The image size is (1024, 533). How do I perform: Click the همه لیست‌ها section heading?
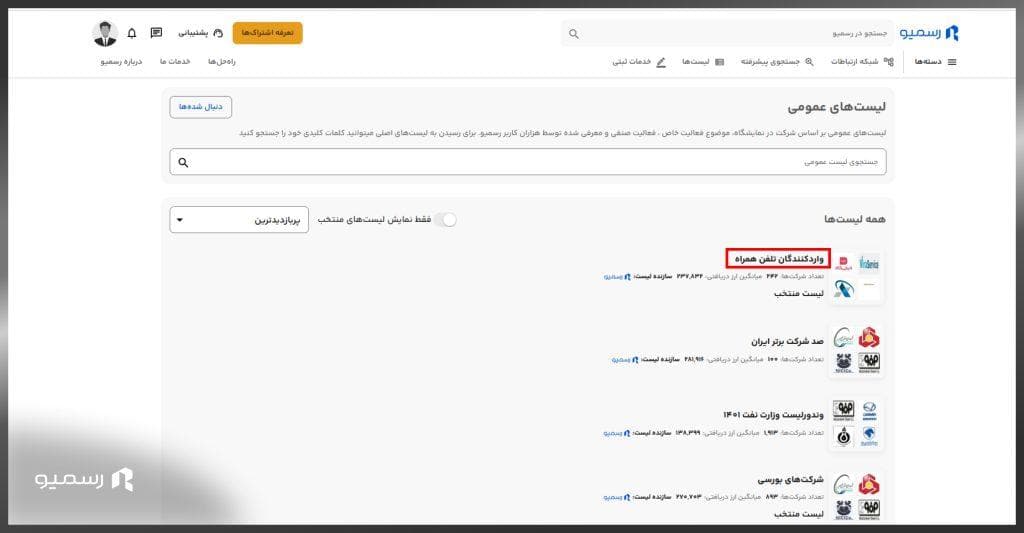click(854, 219)
